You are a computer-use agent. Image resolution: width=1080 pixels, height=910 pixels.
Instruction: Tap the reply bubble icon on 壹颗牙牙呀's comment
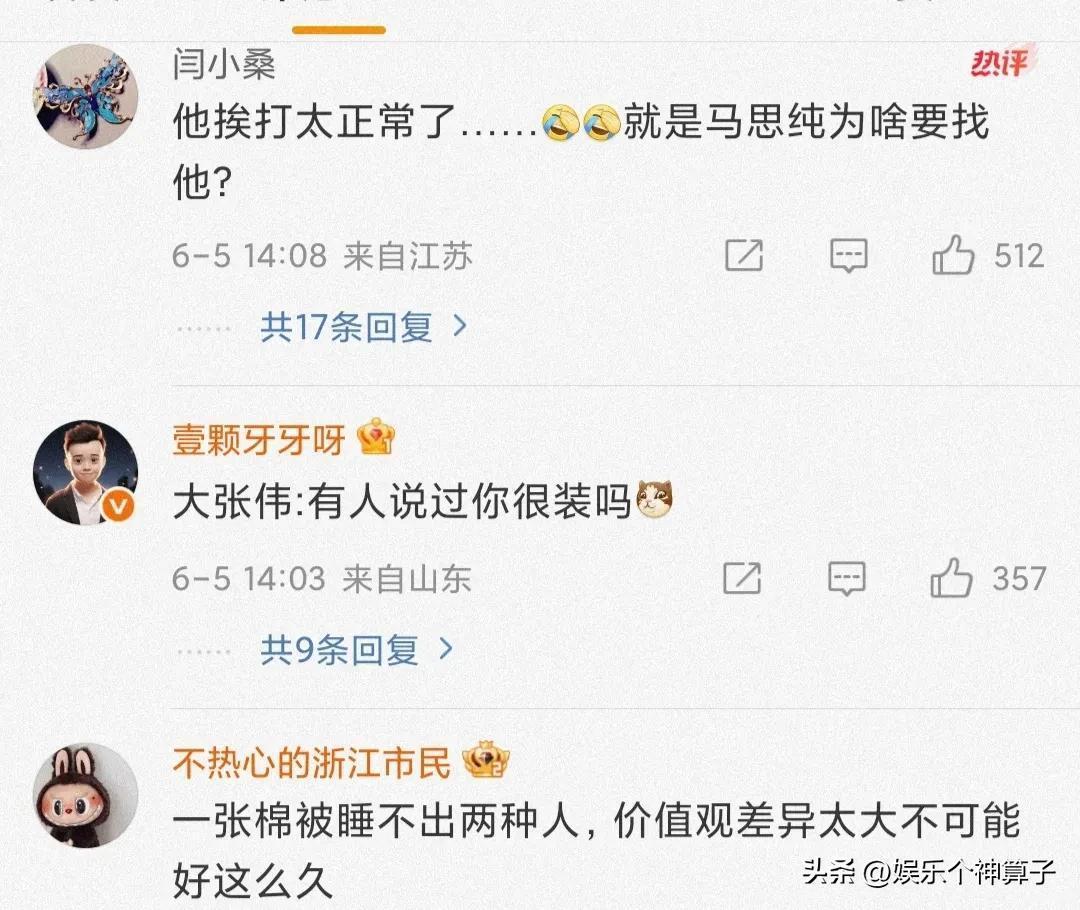[x=847, y=578]
